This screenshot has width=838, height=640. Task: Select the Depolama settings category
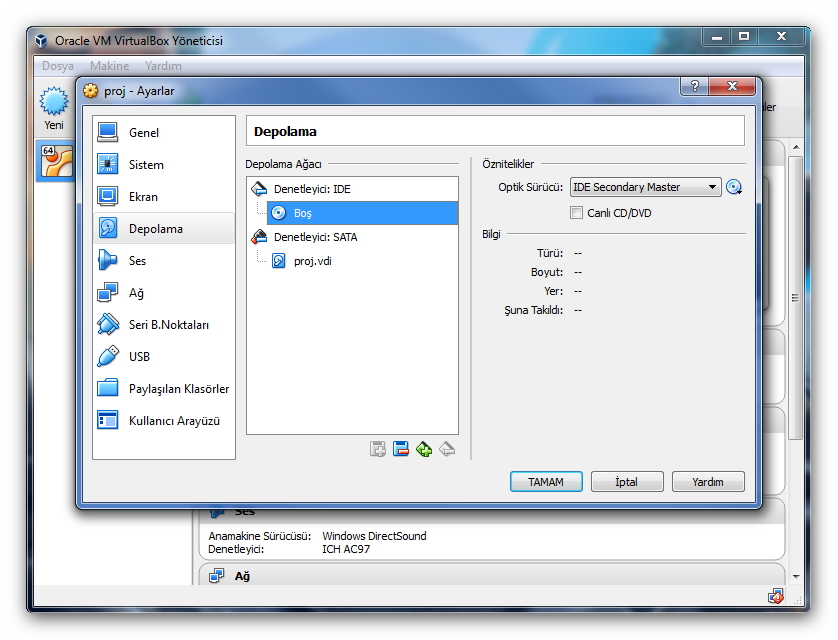tap(164, 229)
